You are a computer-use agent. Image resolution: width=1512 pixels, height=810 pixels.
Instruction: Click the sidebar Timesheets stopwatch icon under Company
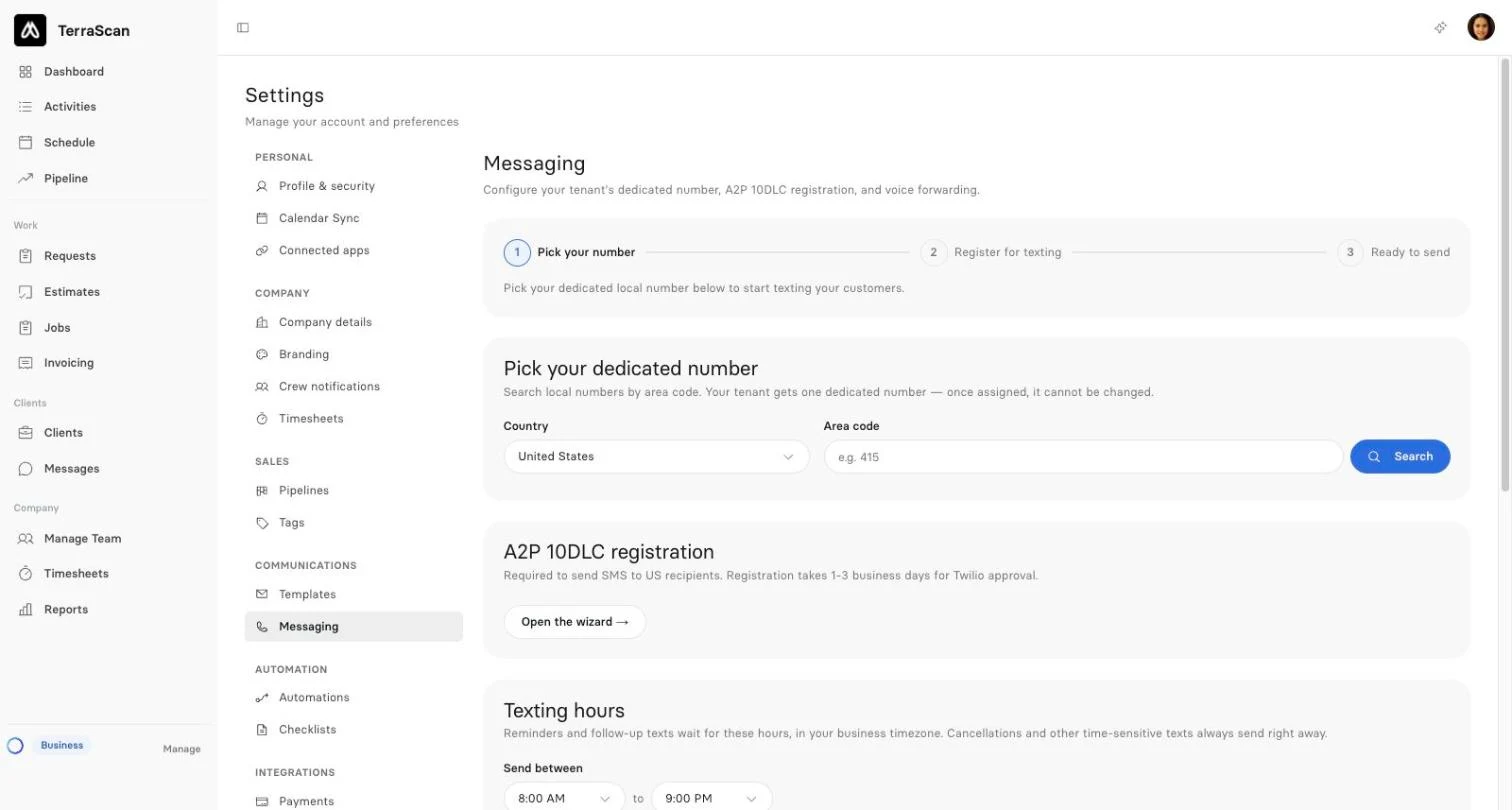pyautogui.click(x=26, y=574)
